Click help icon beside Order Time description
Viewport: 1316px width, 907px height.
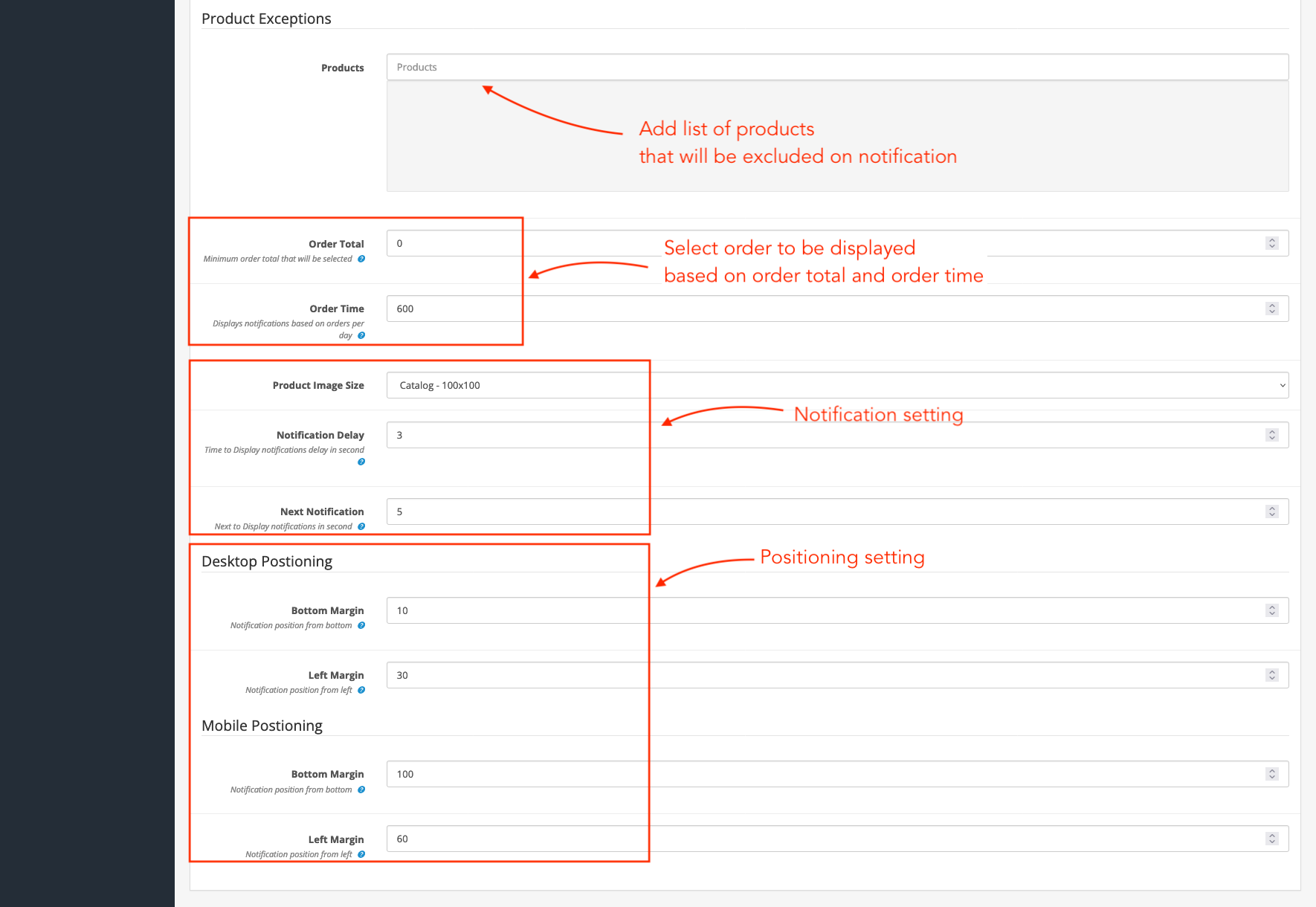pyautogui.click(x=361, y=335)
